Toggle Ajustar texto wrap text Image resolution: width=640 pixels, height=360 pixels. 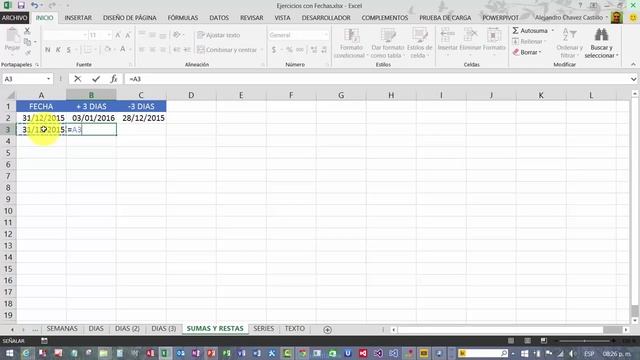(x=219, y=35)
